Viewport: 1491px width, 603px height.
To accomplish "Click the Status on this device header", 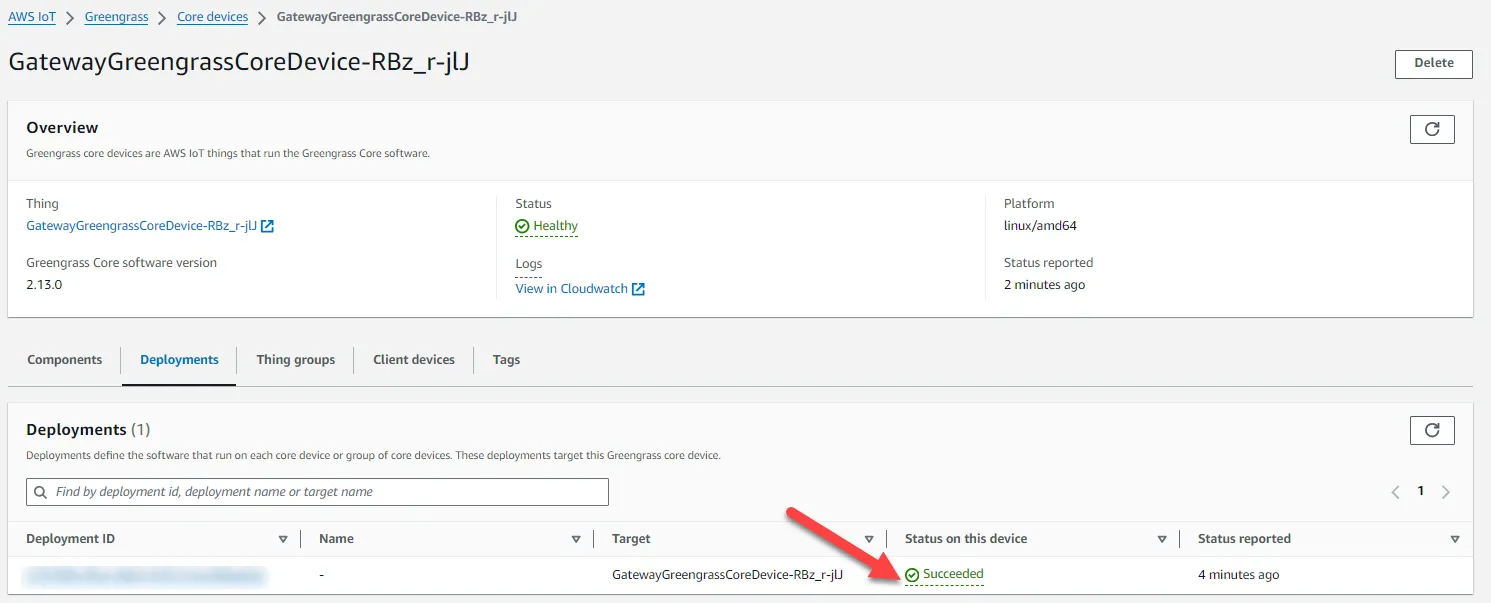I will coord(966,539).
